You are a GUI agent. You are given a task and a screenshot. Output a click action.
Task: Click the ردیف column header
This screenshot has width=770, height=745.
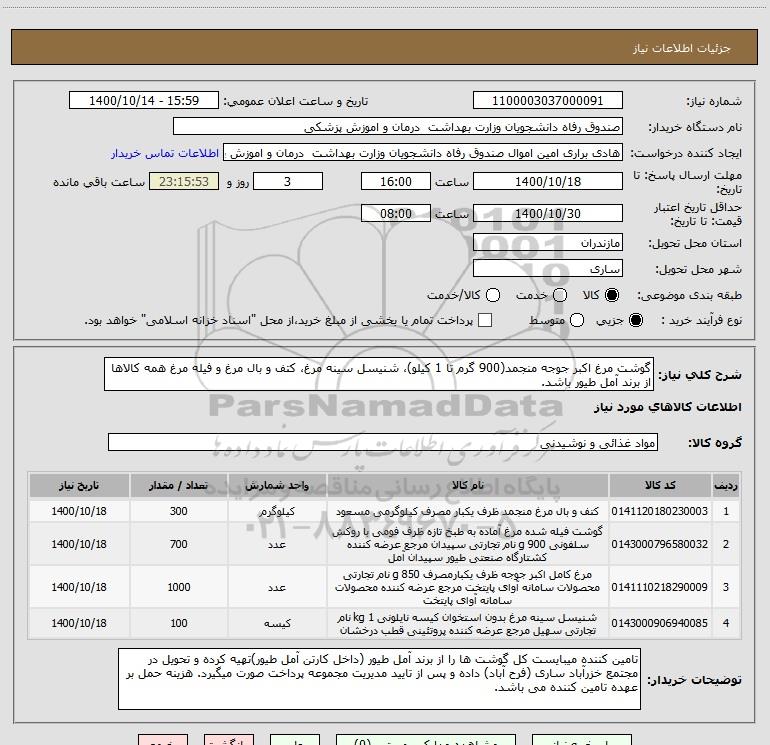click(x=726, y=486)
